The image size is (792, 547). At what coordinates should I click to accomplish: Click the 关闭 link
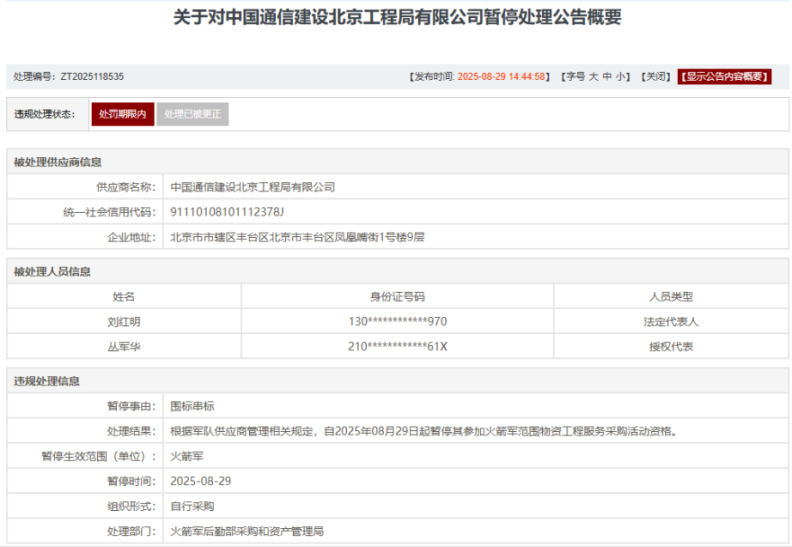[x=656, y=77]
